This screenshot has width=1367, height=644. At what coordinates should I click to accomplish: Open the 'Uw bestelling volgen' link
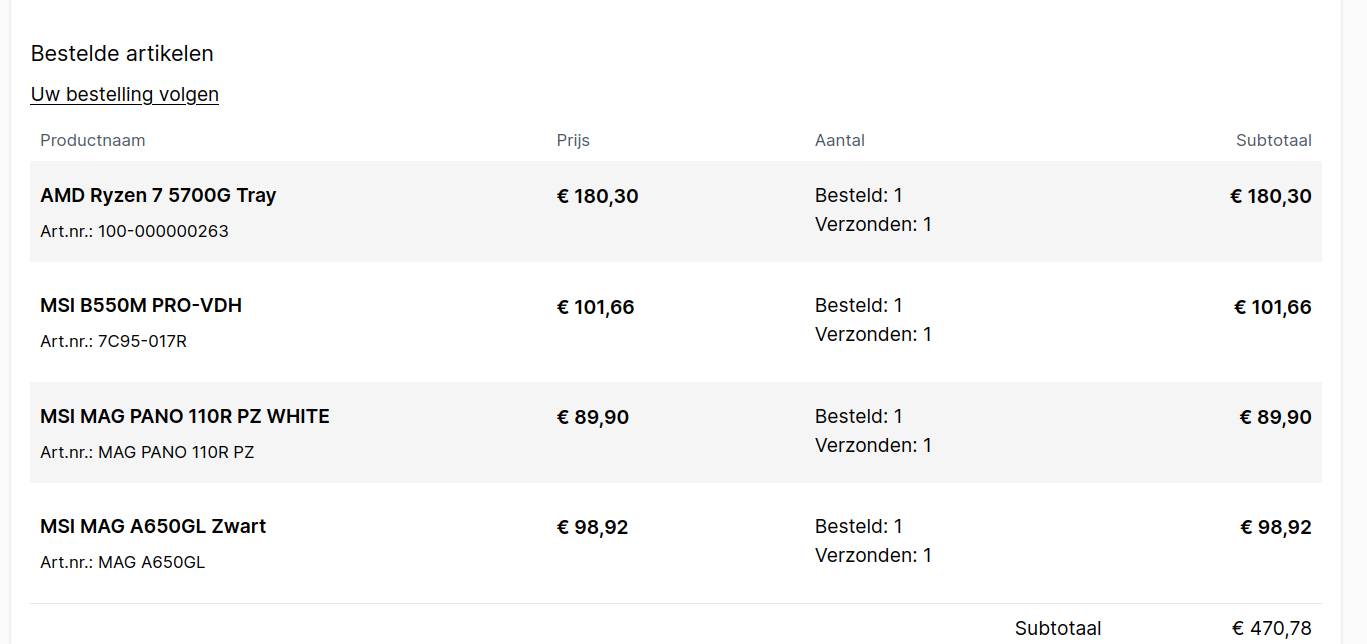pos(125,94)
